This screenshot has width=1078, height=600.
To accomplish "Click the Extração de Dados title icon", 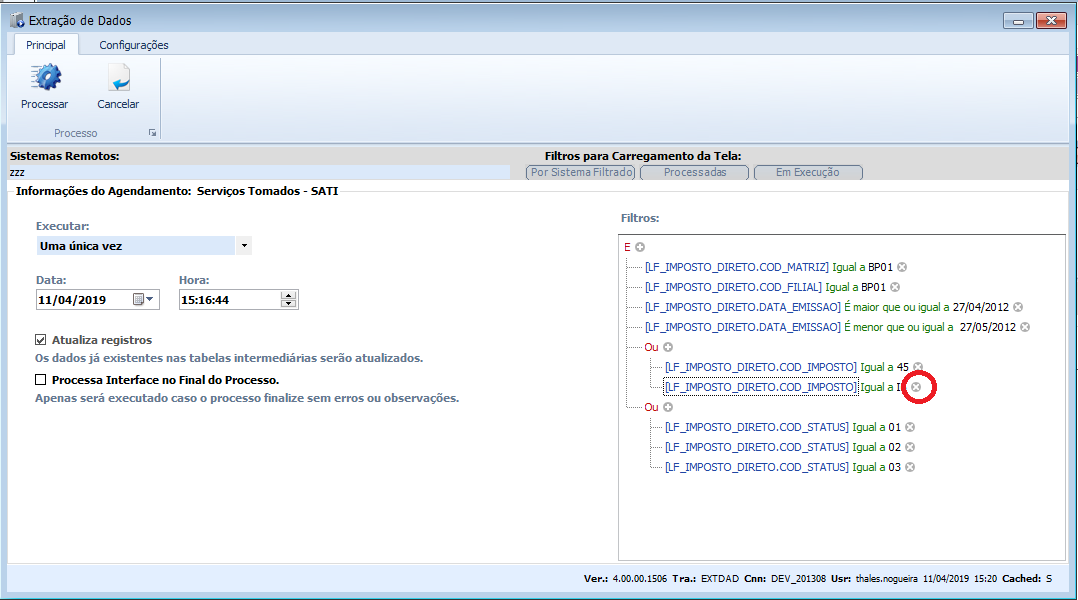I will [17, 20].
